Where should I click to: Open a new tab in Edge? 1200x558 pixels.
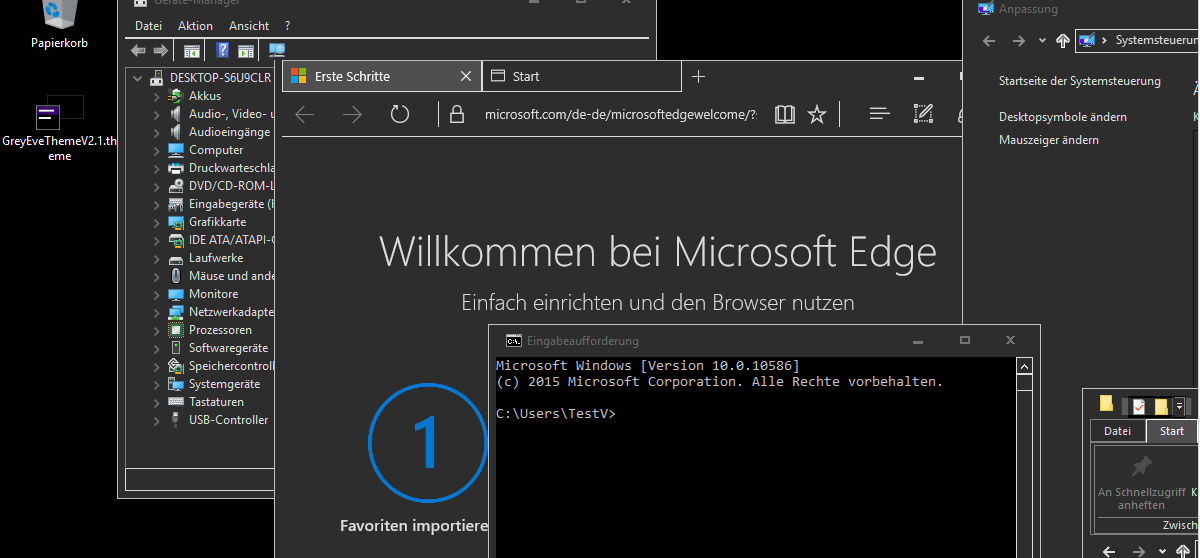699,76
